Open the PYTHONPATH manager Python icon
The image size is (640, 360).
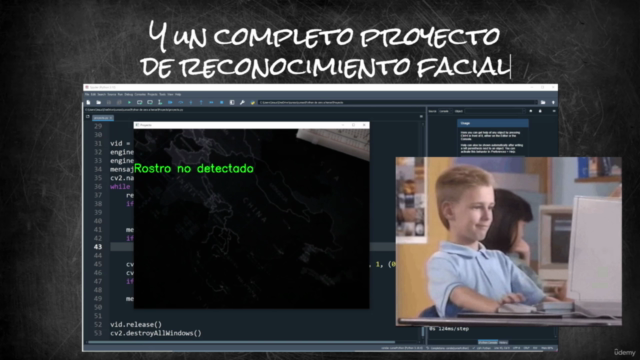pos(253,102)
